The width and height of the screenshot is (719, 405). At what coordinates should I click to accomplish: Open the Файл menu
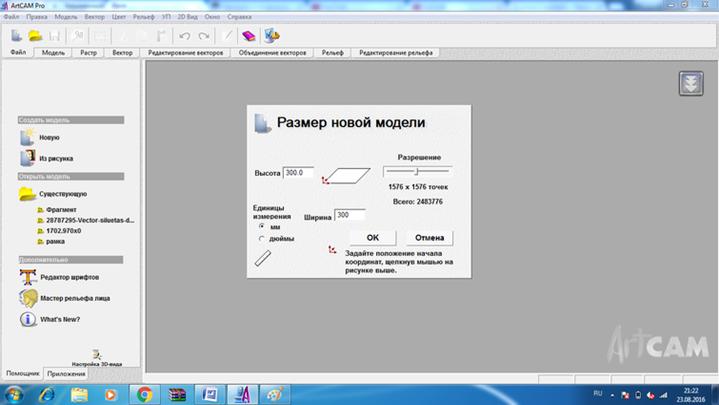pyautogui.click(x=11, y=17)
